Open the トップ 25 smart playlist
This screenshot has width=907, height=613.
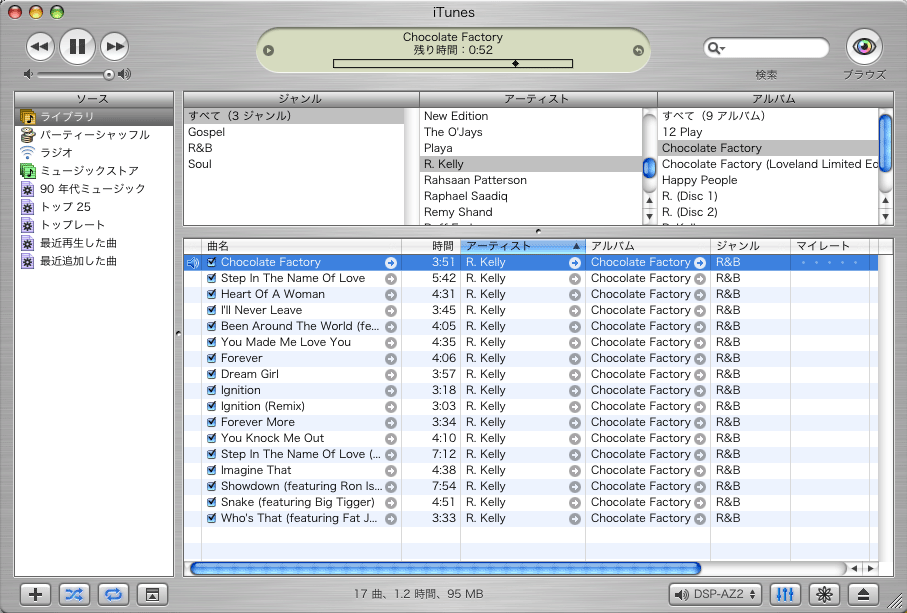pyautogui.click(x=94, y=207)
